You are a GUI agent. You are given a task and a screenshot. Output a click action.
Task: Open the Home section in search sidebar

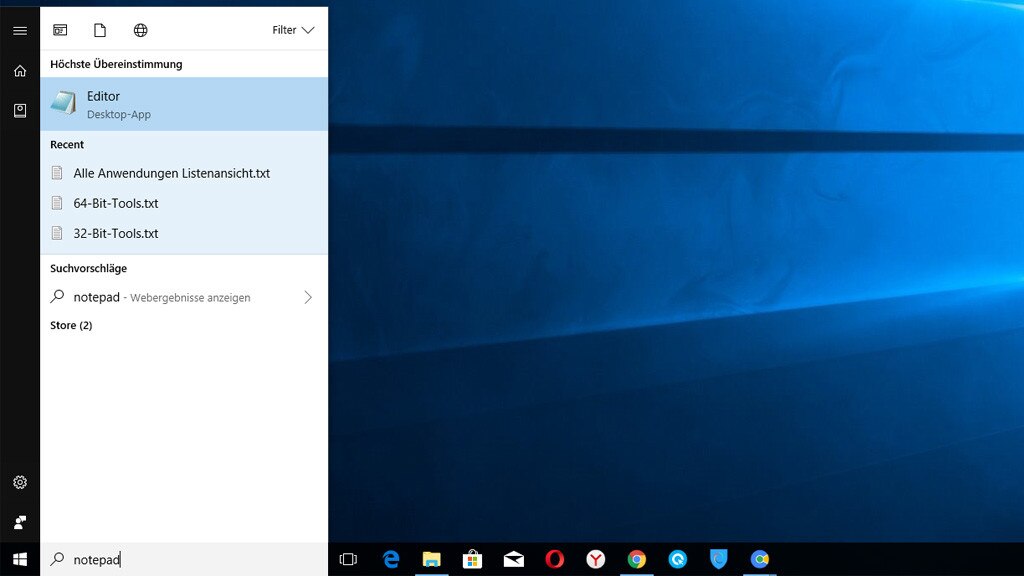click(x=20, y=71)
